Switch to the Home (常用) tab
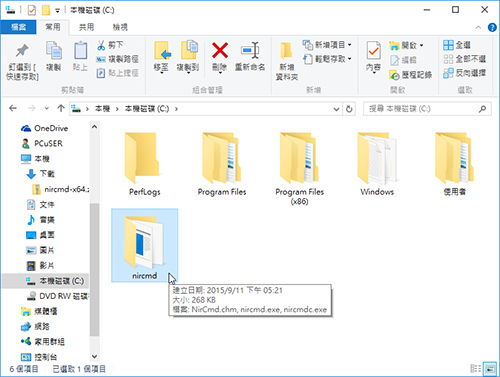The image size is (500, 377). pyautogui.click(x=53, y=27)
